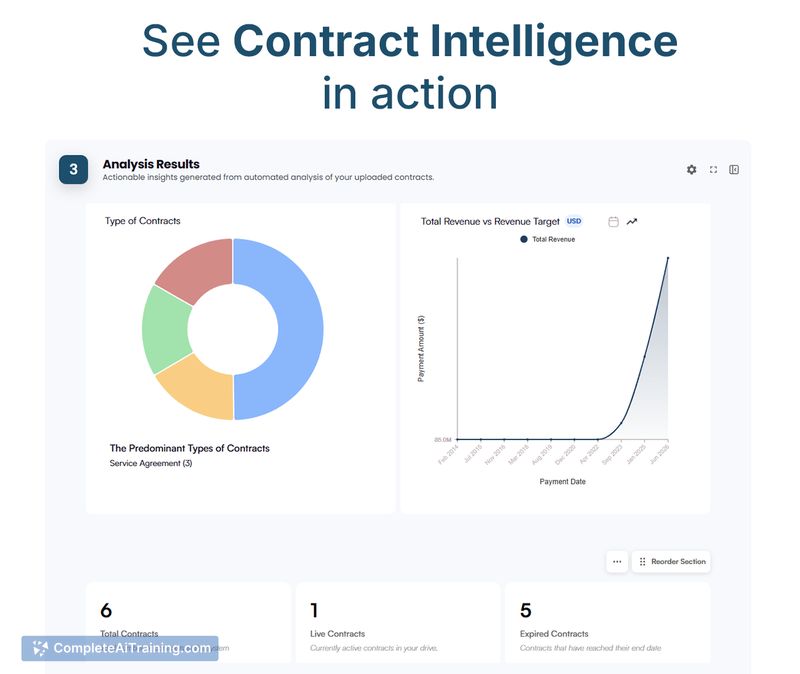Viewport: 800px width, 674px height.
Task: Click the drag-dots icon in Reorder Section
Action: pos(642,562)
